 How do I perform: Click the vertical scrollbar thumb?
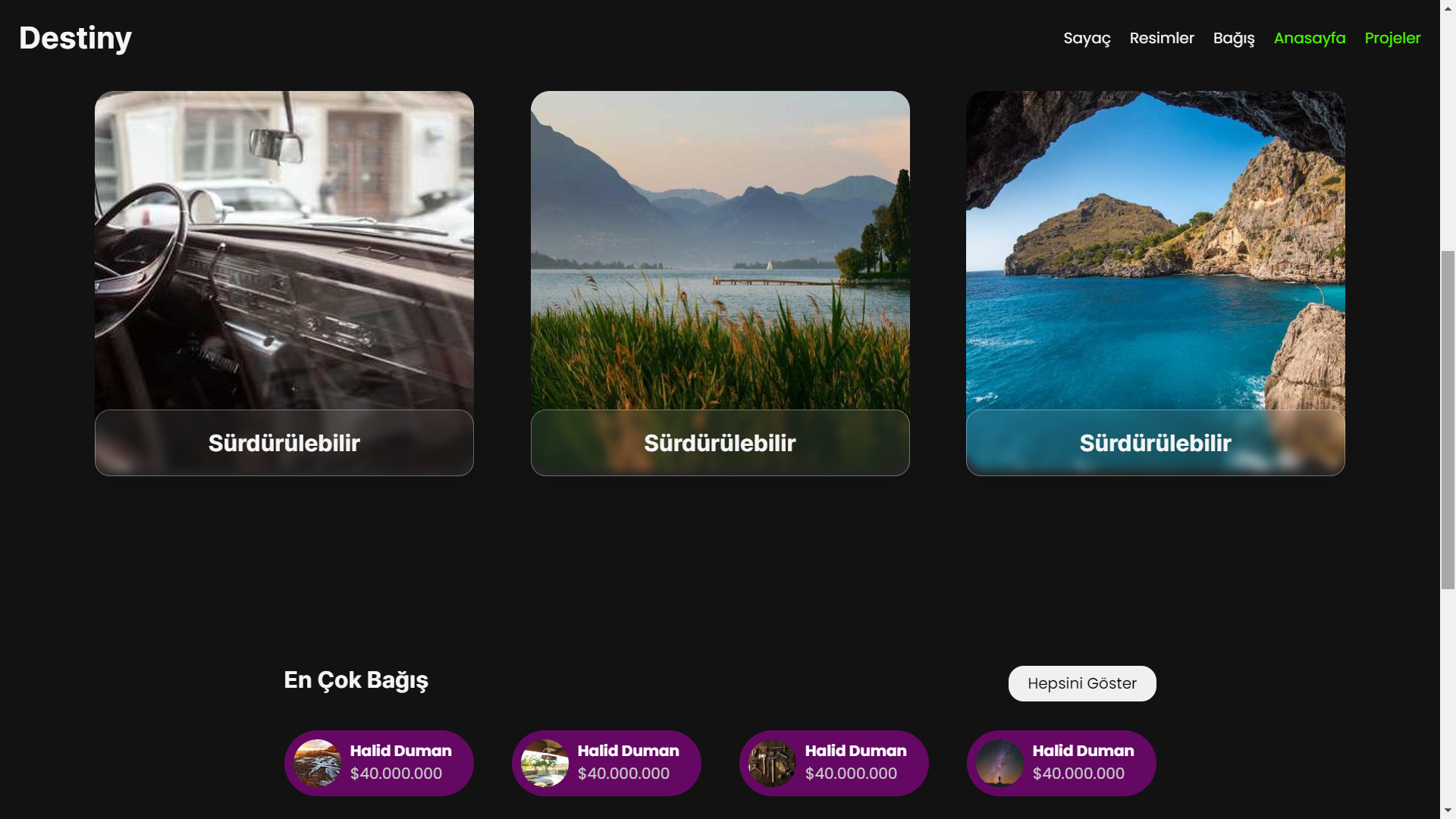click(x=1448, y=419)
